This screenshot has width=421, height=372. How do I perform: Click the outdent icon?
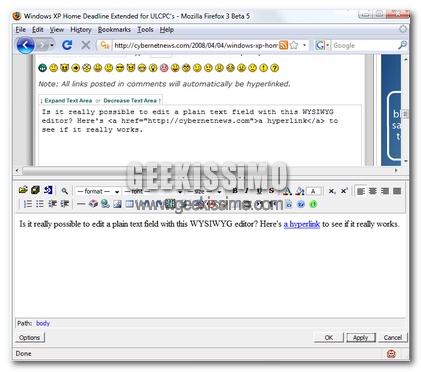click(52, 204)
